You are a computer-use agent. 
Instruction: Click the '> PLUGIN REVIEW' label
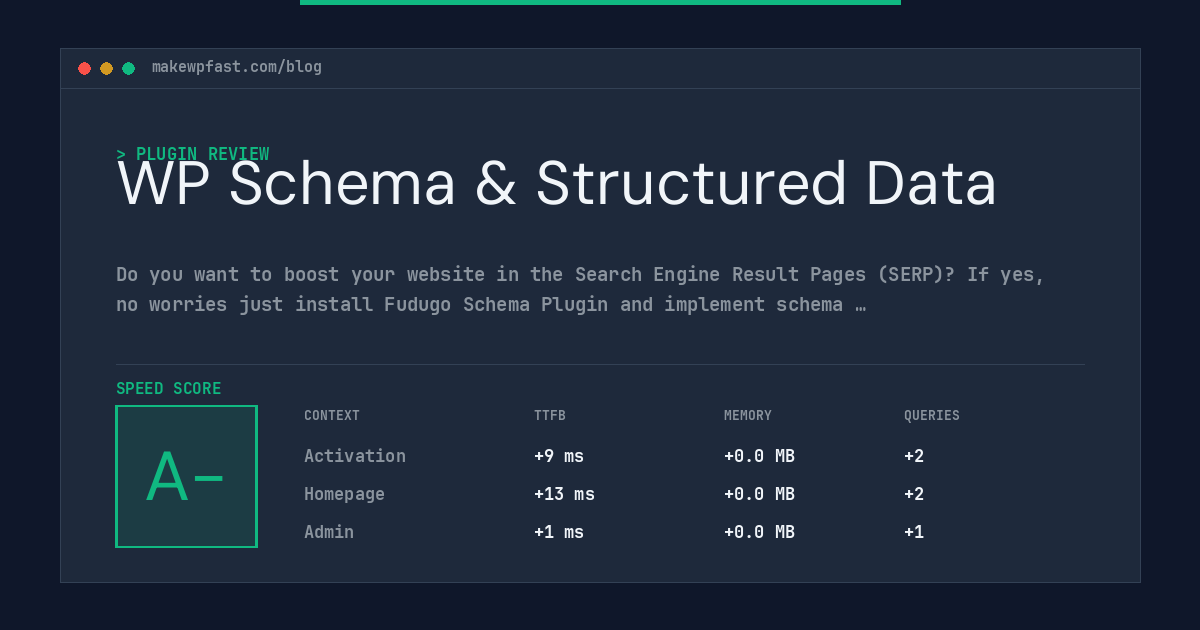point(193,154)
